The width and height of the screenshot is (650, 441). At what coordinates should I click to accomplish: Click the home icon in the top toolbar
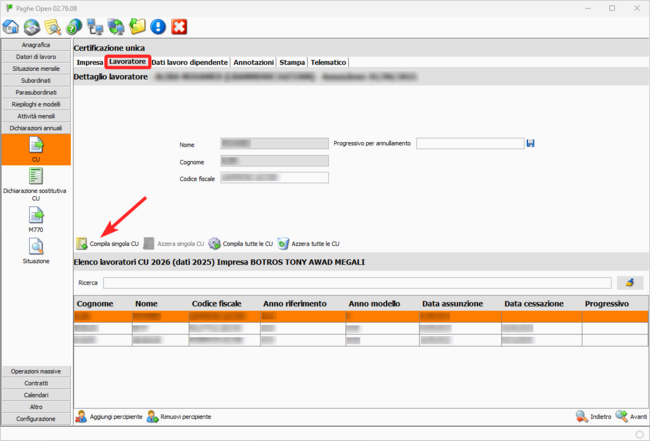click(12, 26)
